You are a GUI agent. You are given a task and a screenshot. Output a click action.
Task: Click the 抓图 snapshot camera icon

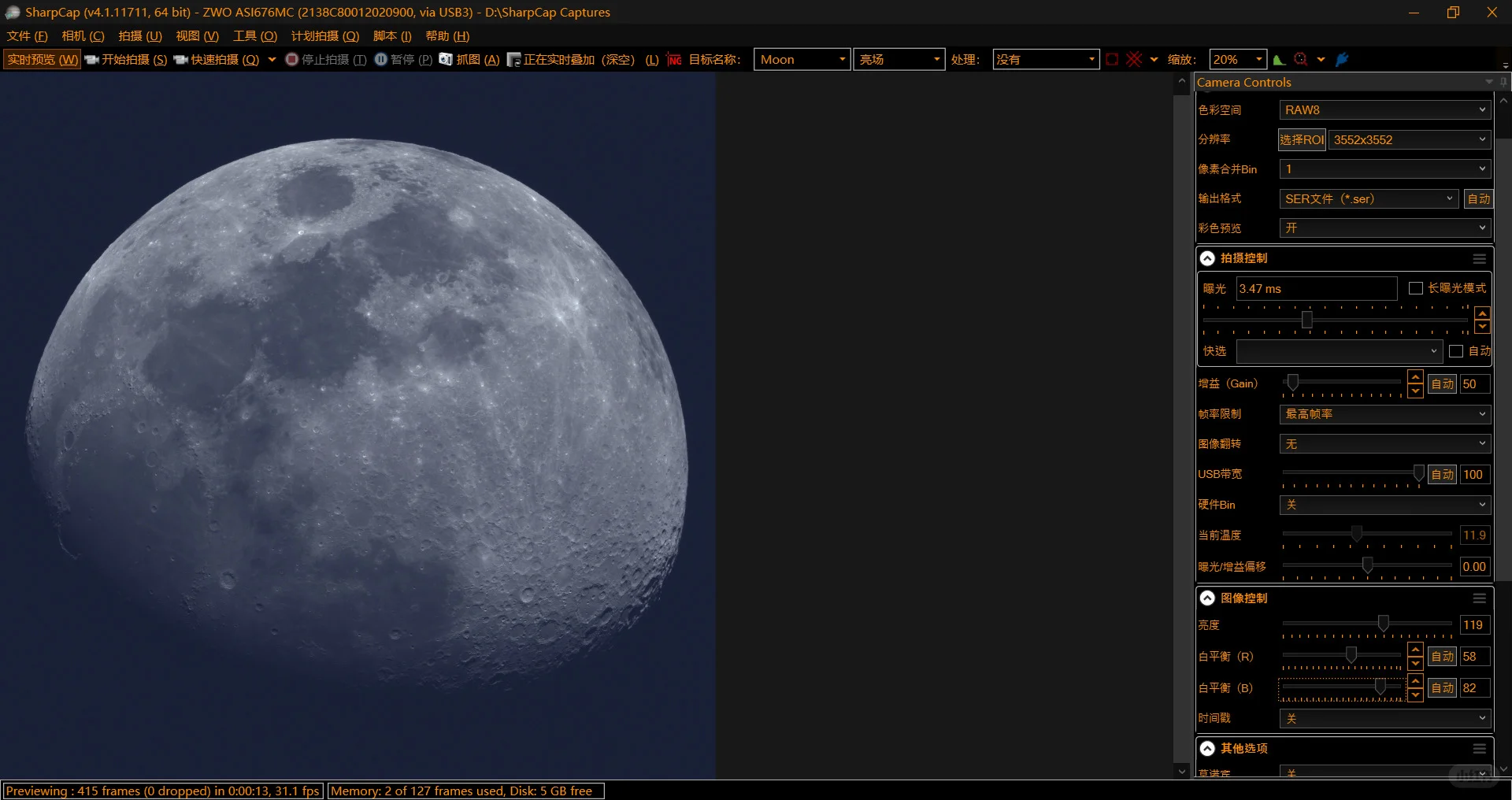click(x=446, y=60)
